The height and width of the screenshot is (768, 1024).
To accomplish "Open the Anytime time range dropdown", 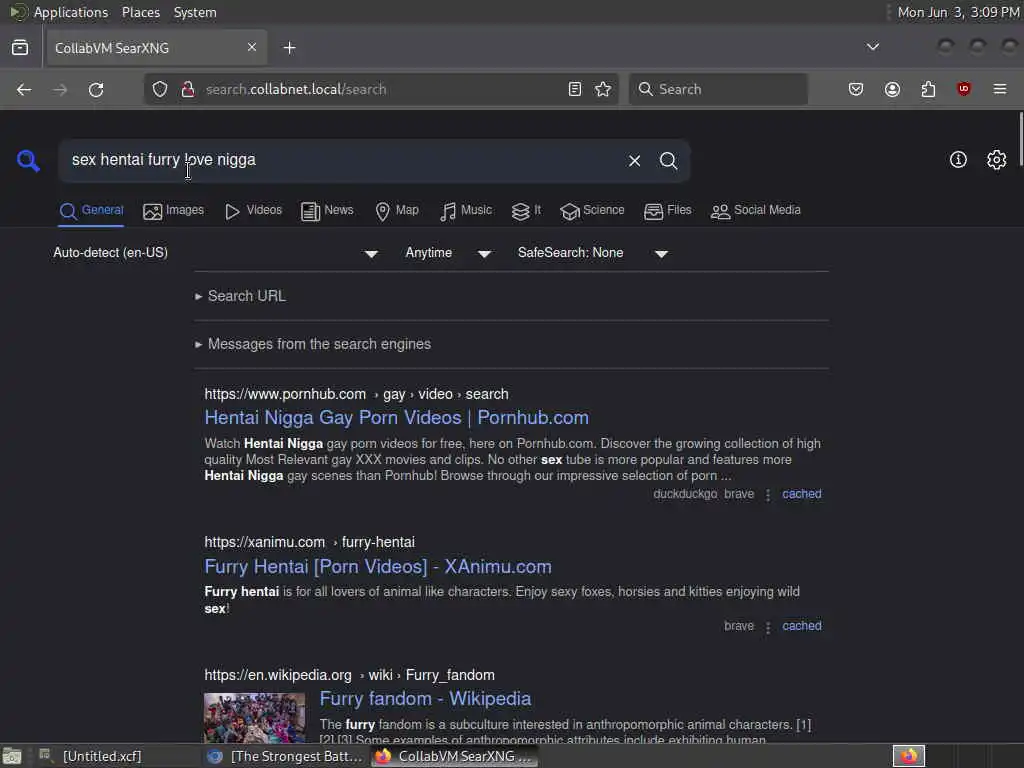I will tap(448, 253).
